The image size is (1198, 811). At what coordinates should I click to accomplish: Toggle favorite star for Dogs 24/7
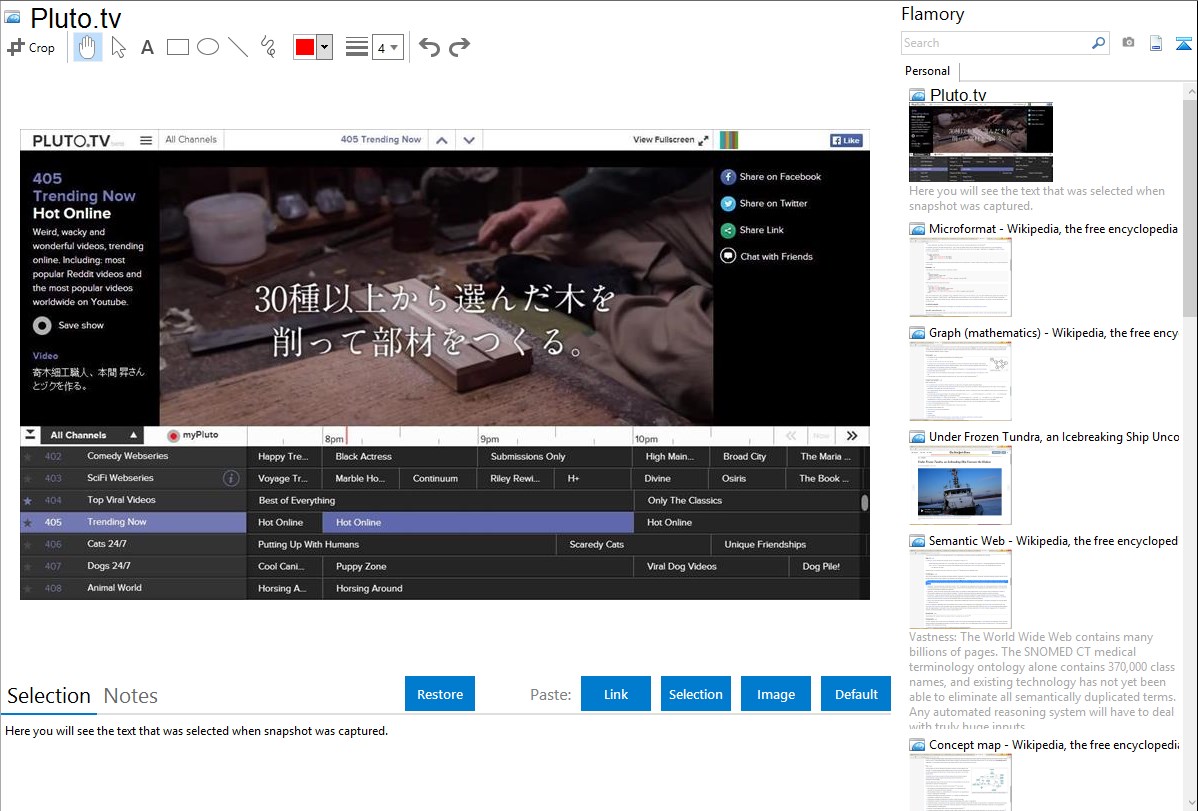click(28, 566)
